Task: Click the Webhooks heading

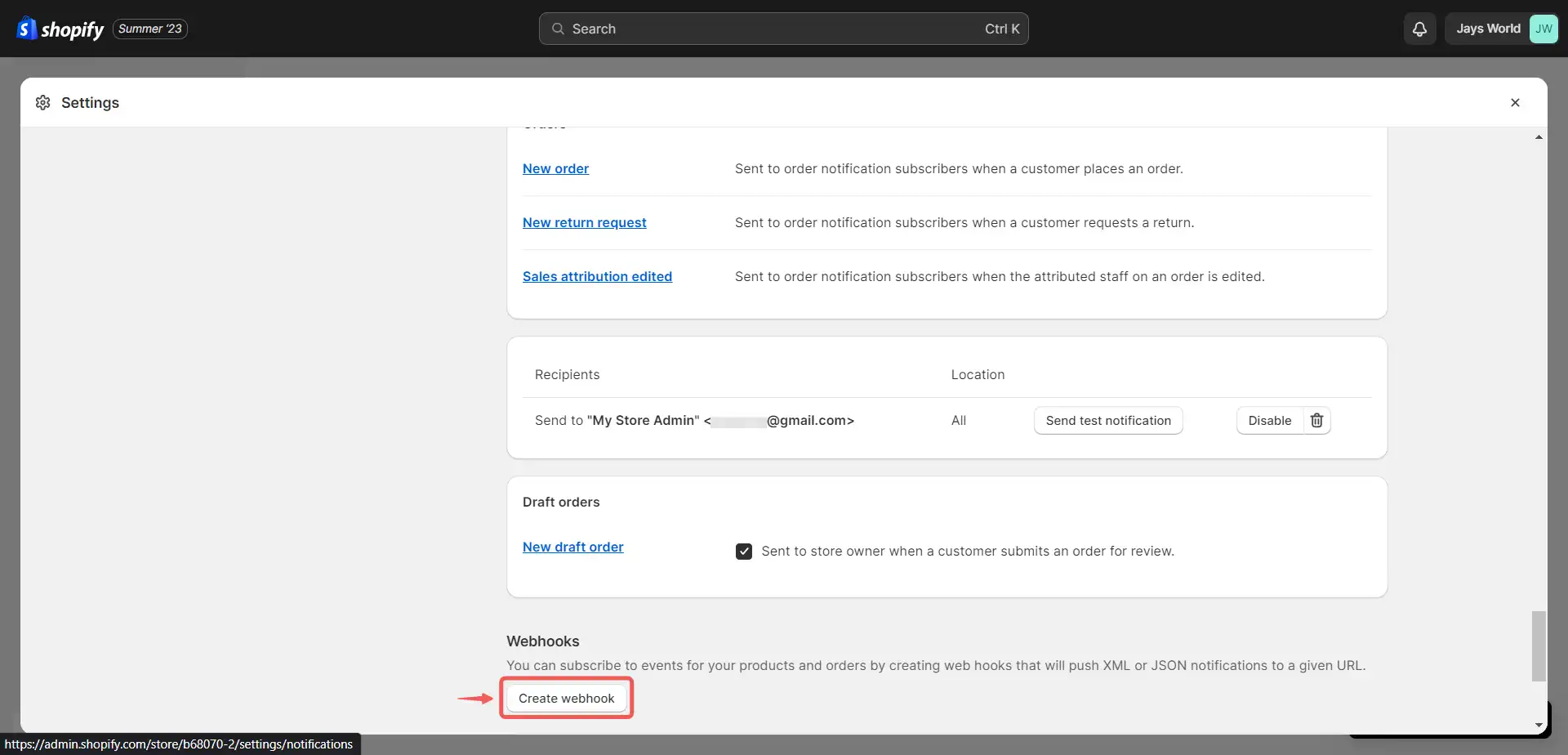Action: tap(542, 641)
